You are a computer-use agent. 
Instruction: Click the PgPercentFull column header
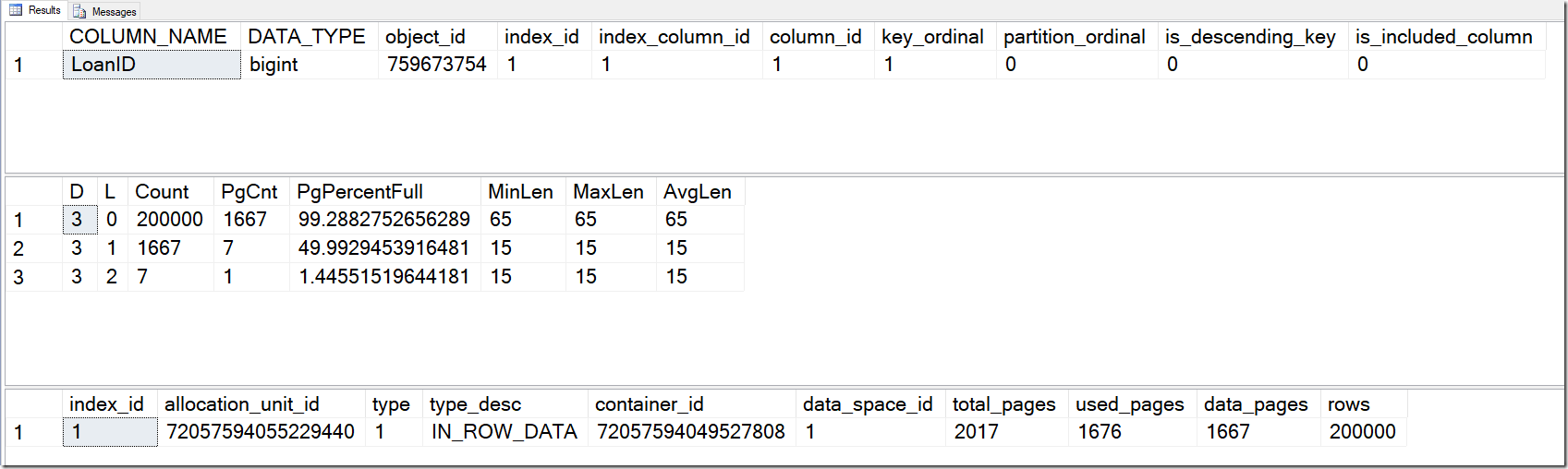359,192
